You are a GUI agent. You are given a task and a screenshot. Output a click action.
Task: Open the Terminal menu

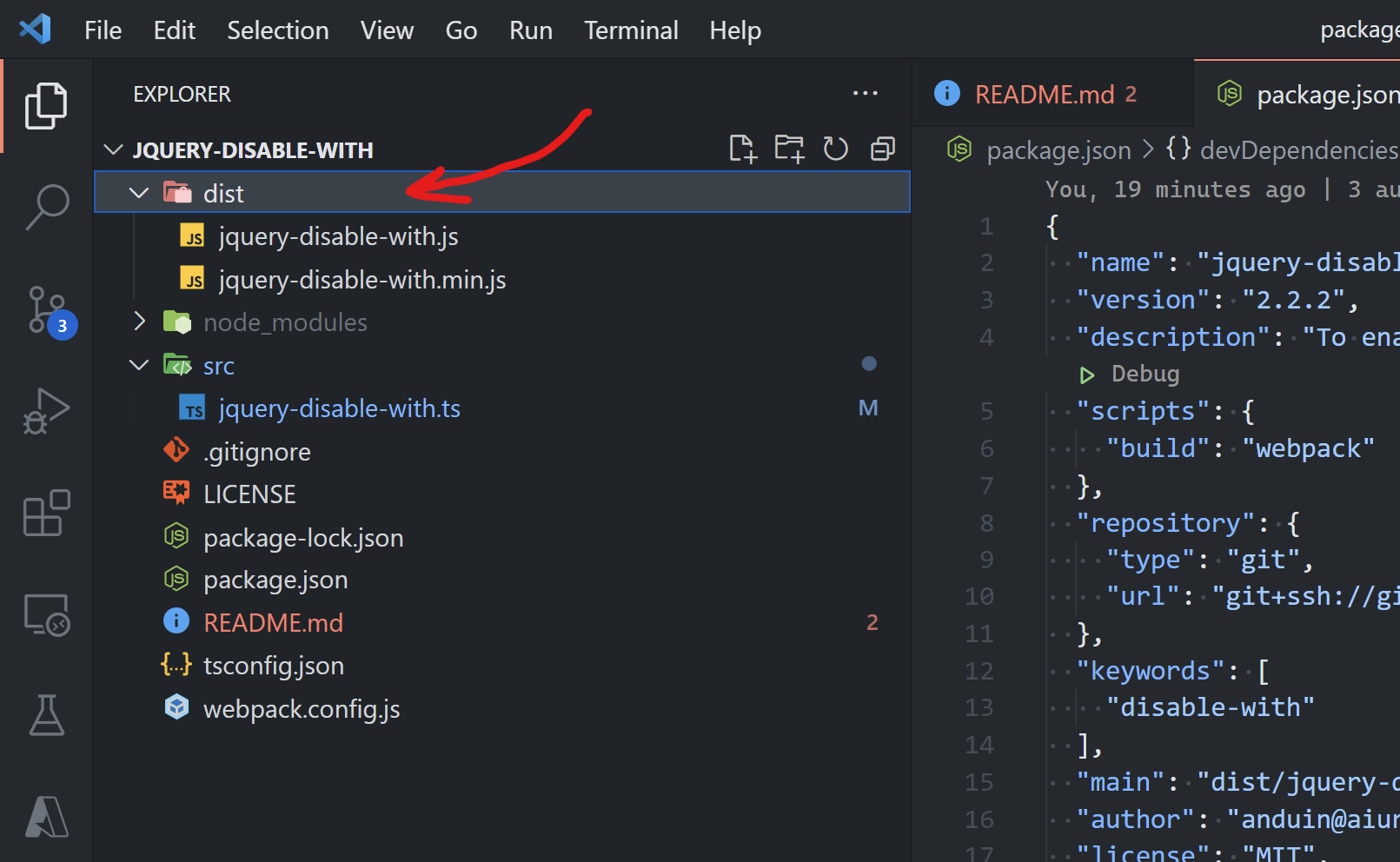pyautogui.click(x=630, y=30)
